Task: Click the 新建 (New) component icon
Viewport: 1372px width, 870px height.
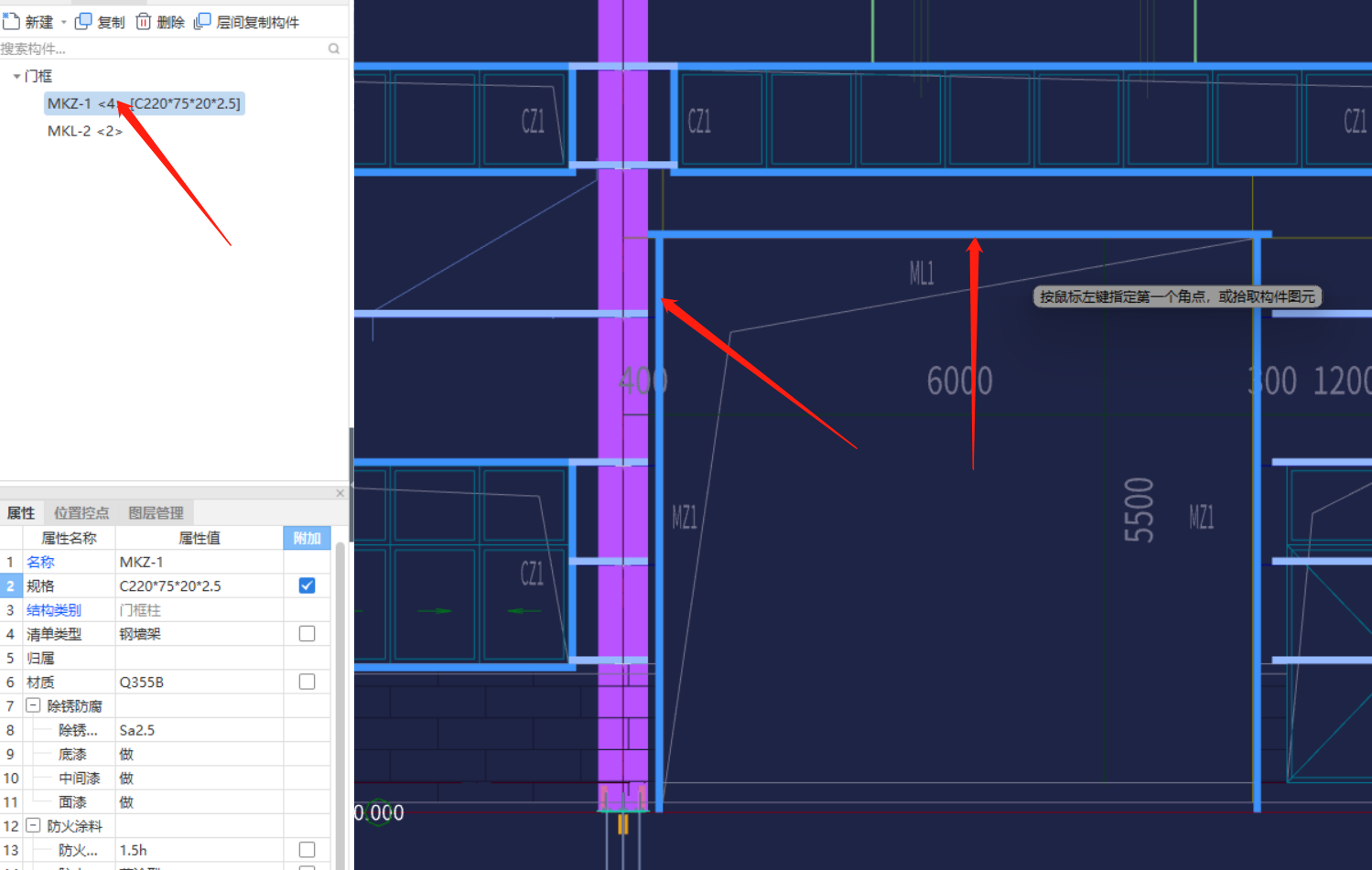Action: point(11,21)
